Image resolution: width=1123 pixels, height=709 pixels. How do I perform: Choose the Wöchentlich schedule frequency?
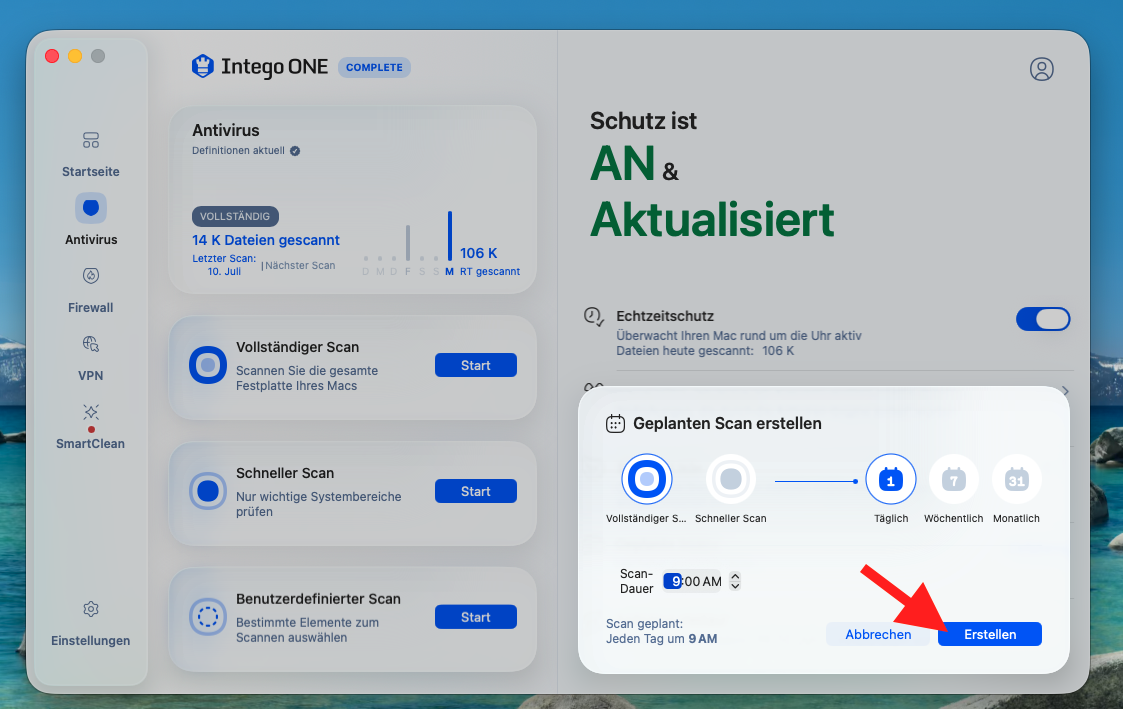pyautogui.click(x=953, y=479)
